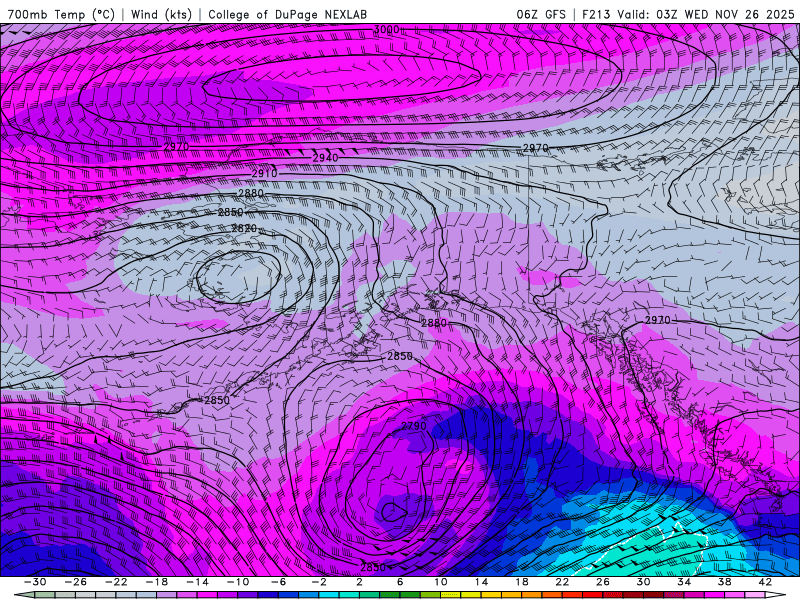Click the positive 18 legend value
The width and height of the screenshot is (800, 600).
point(522,582)
